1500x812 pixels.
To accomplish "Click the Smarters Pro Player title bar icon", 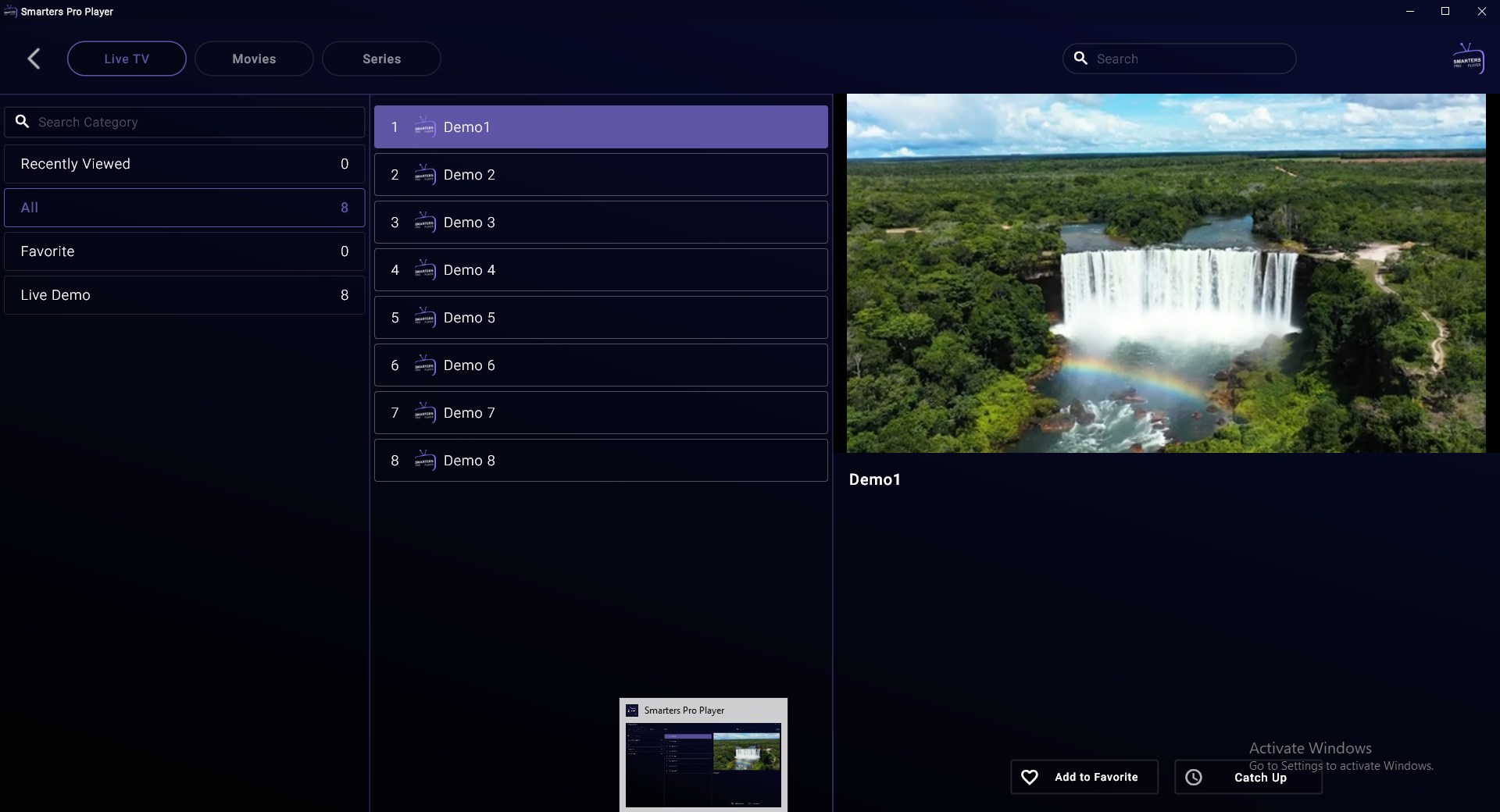I will coord(10,12).
